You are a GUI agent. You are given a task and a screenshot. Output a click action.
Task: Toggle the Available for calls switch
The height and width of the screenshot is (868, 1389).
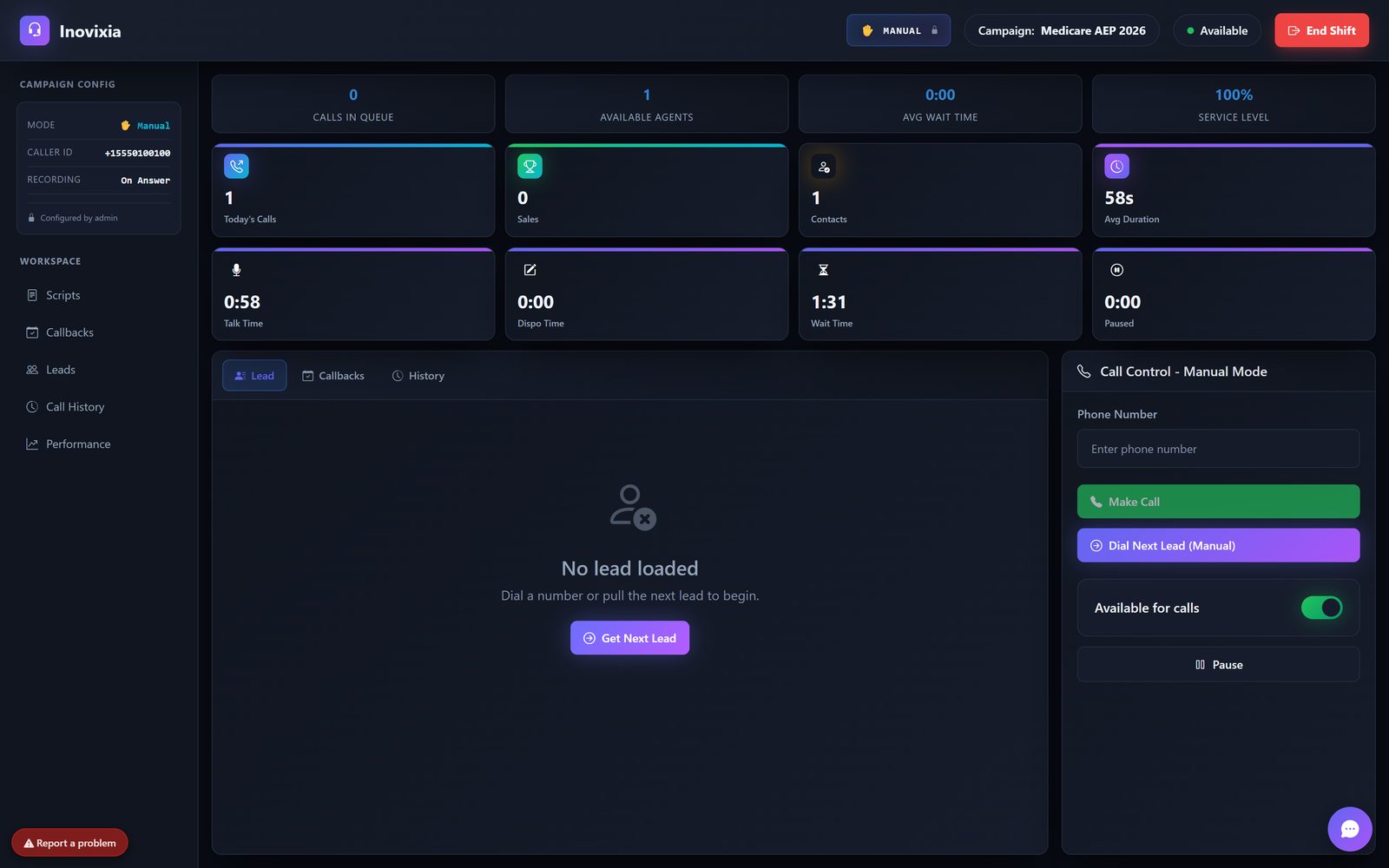(x=1321, y=608)
